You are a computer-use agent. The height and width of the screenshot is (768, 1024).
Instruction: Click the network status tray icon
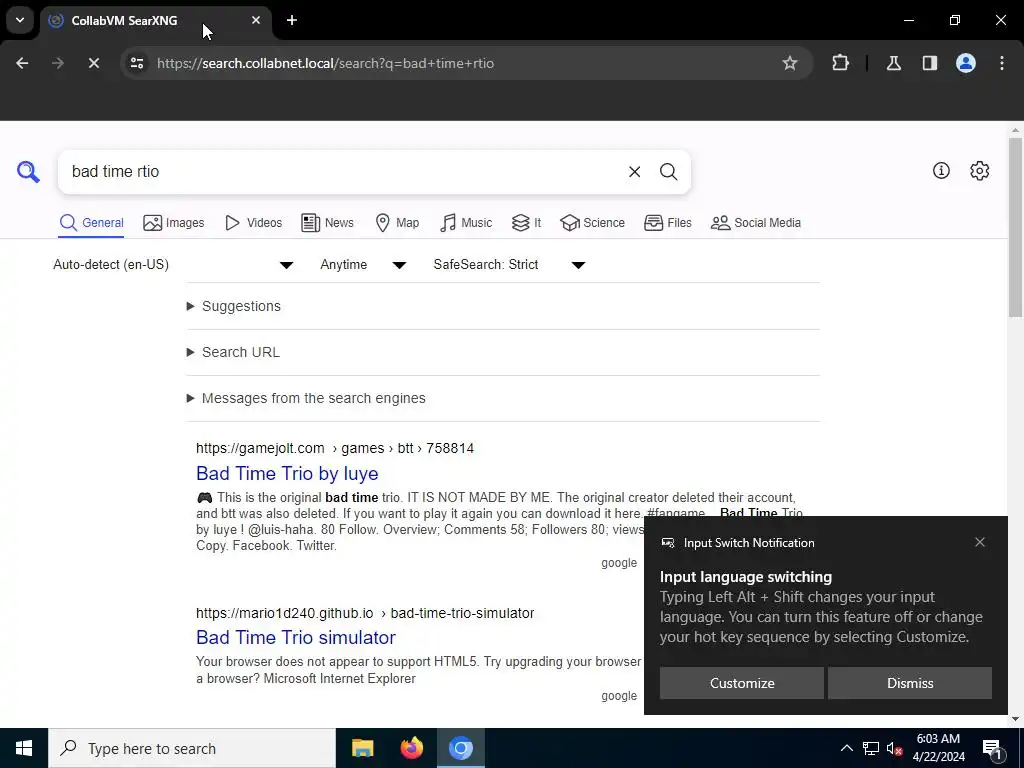tap(871, 748)
